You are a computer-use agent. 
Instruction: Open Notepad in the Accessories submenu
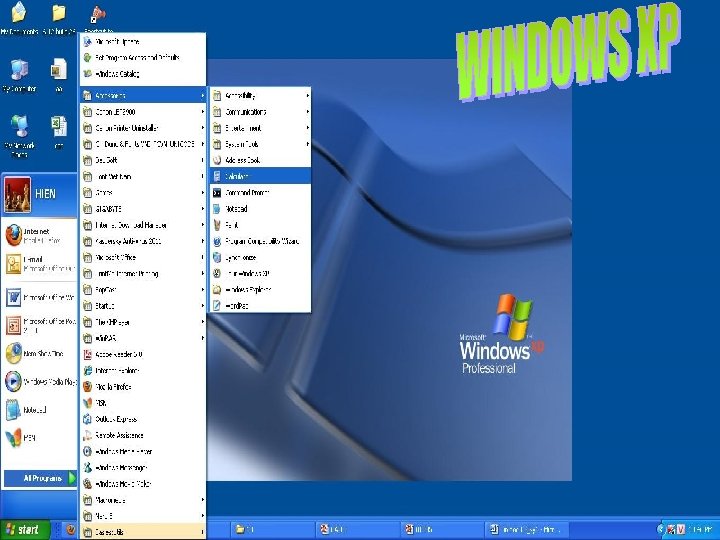coord(260,209)
